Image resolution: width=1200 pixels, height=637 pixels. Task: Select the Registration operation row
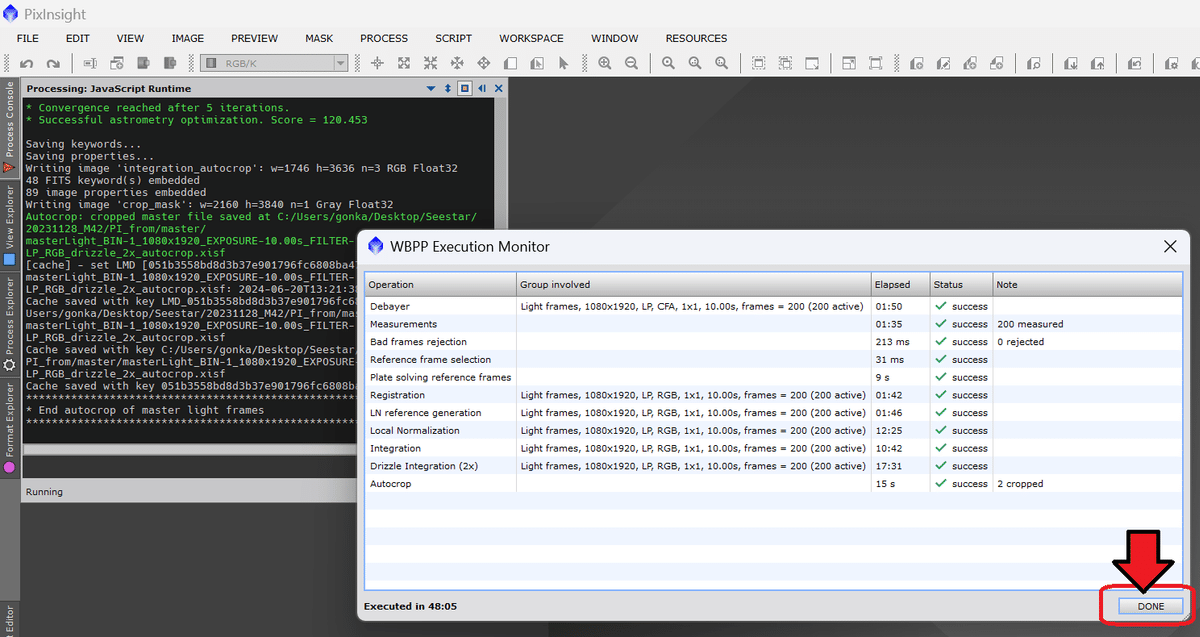773,395
